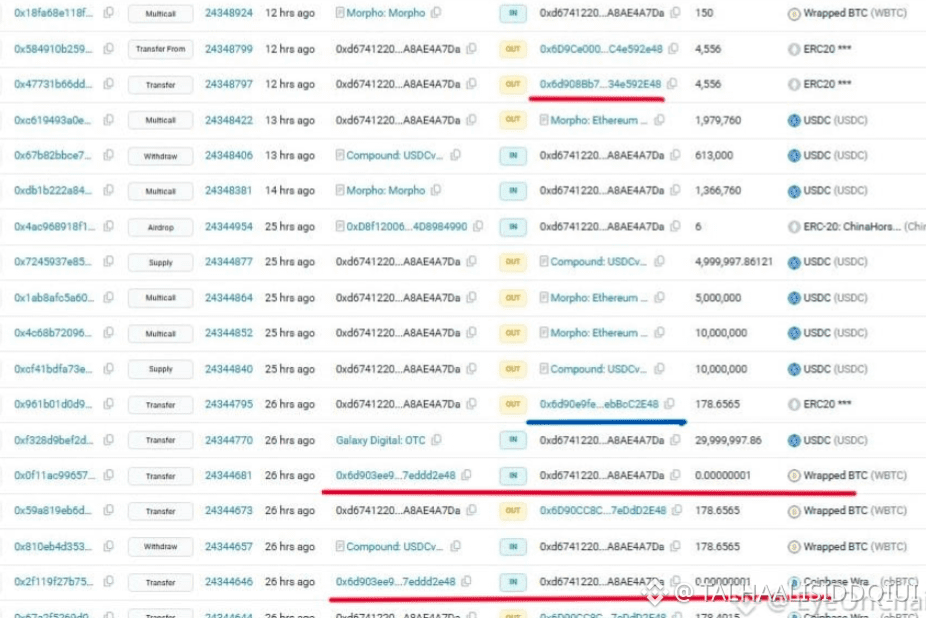Select amount 1,366,760

[x=718, y=190]
